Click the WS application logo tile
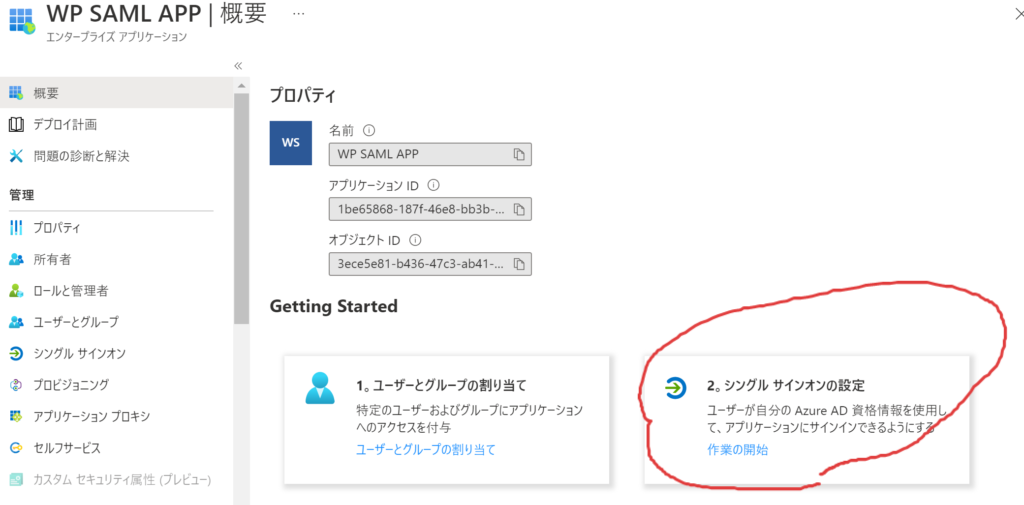 pyautogui.click(x=291, y=142)
